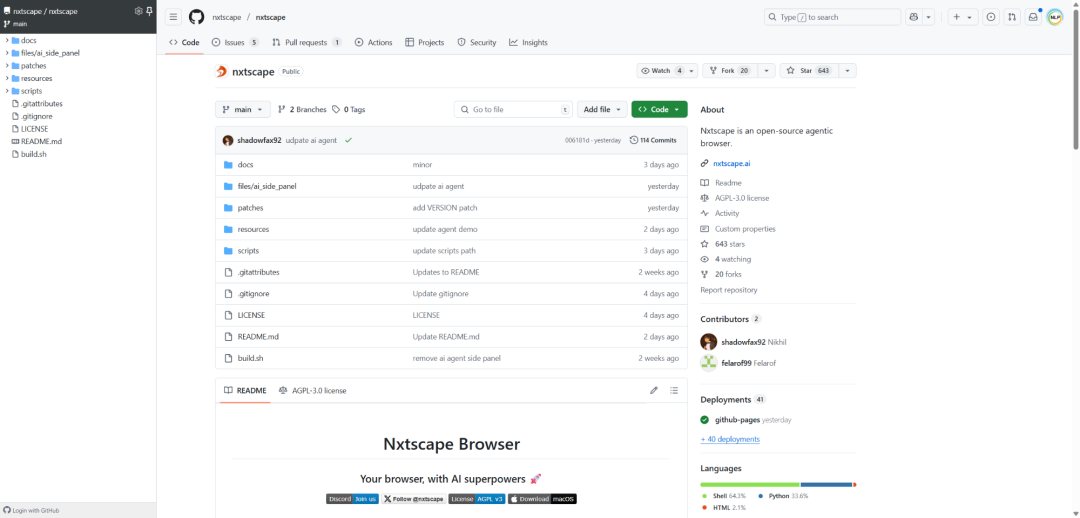Viewport: 1080px width, 518px height.
Task: Select README.md in the sidebar tree
Action: (41, 141)
